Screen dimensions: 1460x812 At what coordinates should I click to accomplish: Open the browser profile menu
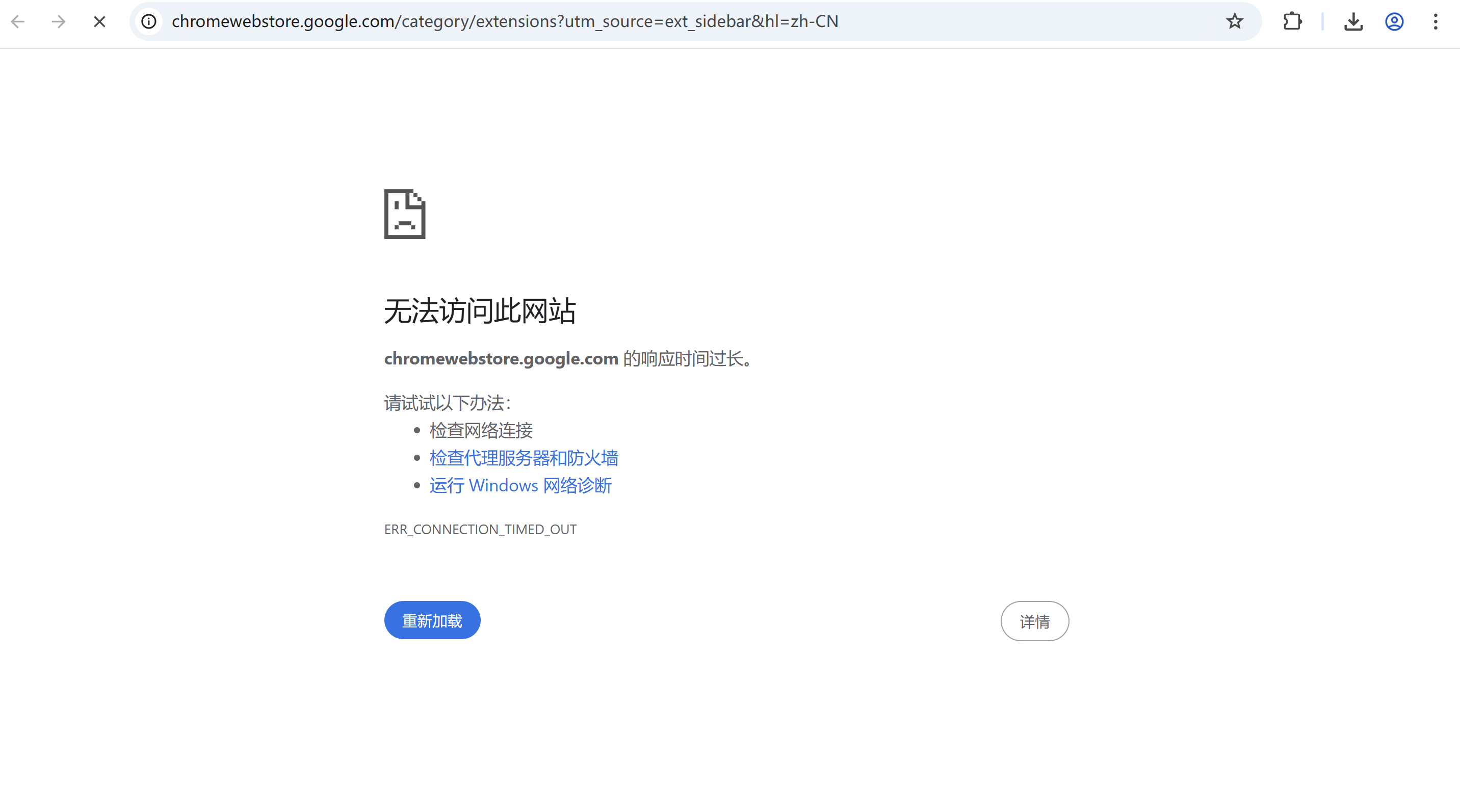pos(1394,21)
